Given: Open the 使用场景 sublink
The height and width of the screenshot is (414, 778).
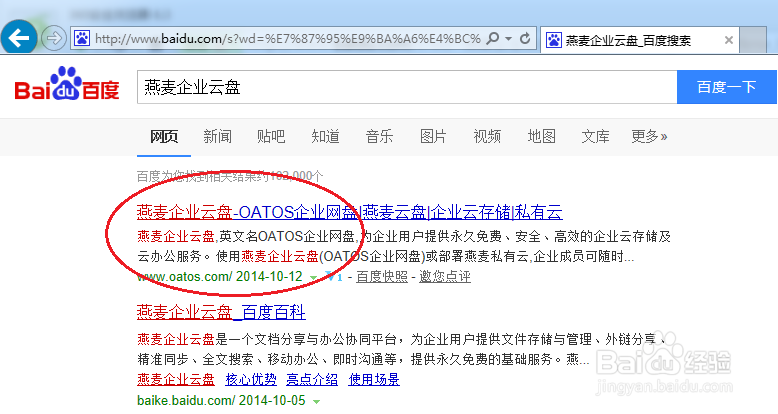Looking at the screenshot, I should 374,380.
